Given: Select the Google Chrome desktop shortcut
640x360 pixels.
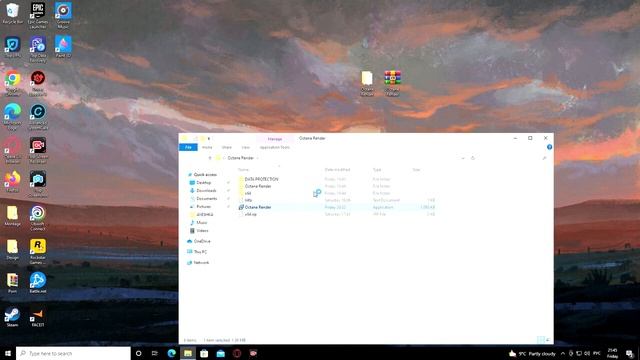Looking at the screenshot, I should click(12, 83).
